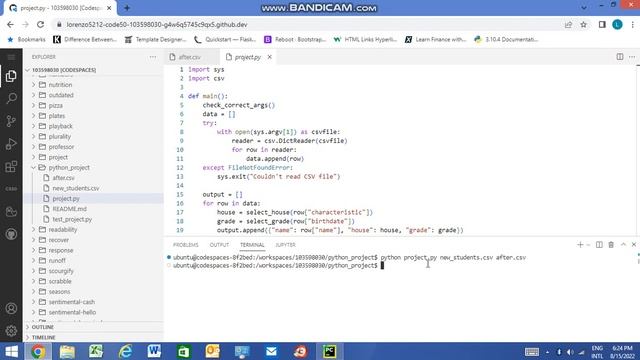Maximize the terminal panel size
The image size is (640, 360).
click(623, 244)
